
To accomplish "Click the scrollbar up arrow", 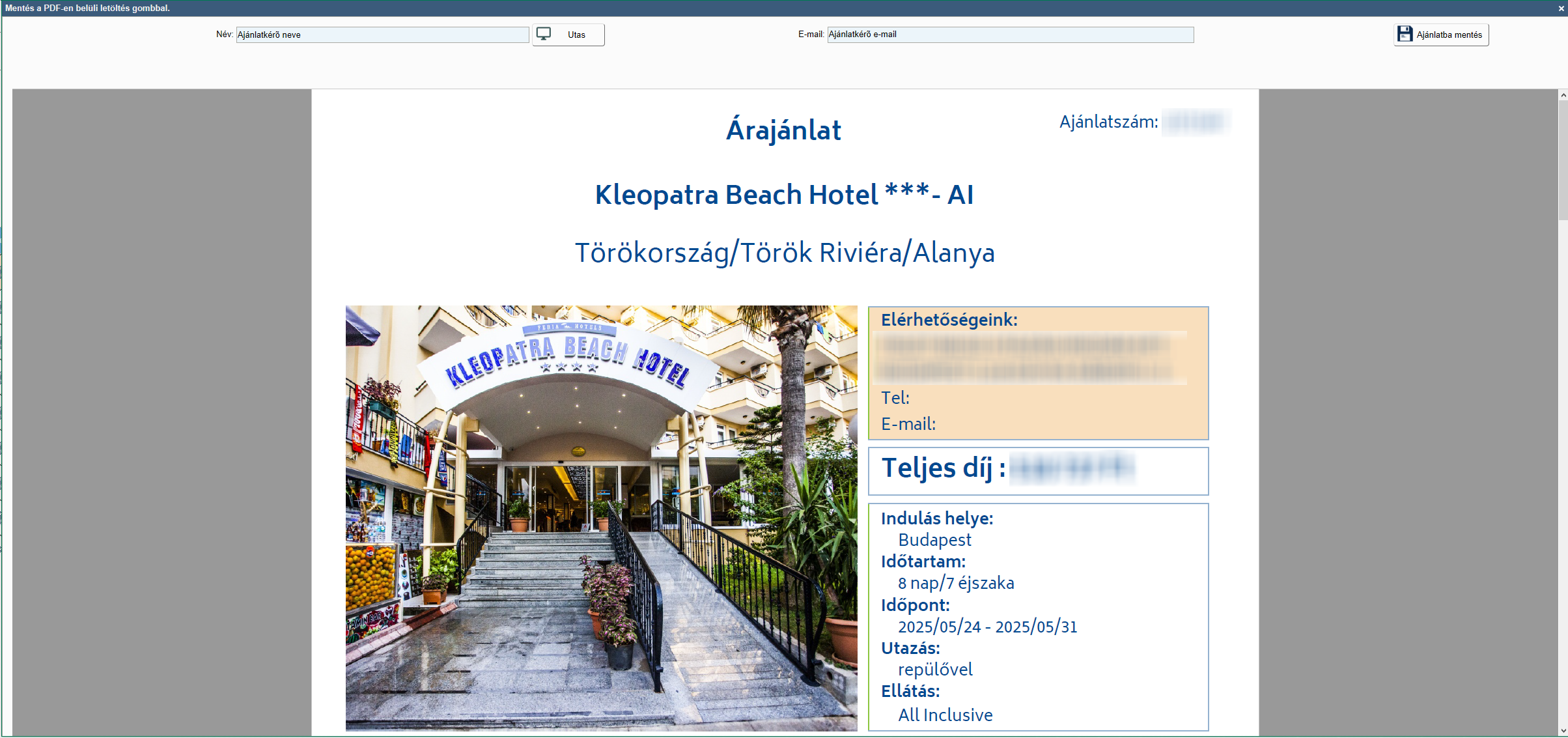I will point(1563,95).
